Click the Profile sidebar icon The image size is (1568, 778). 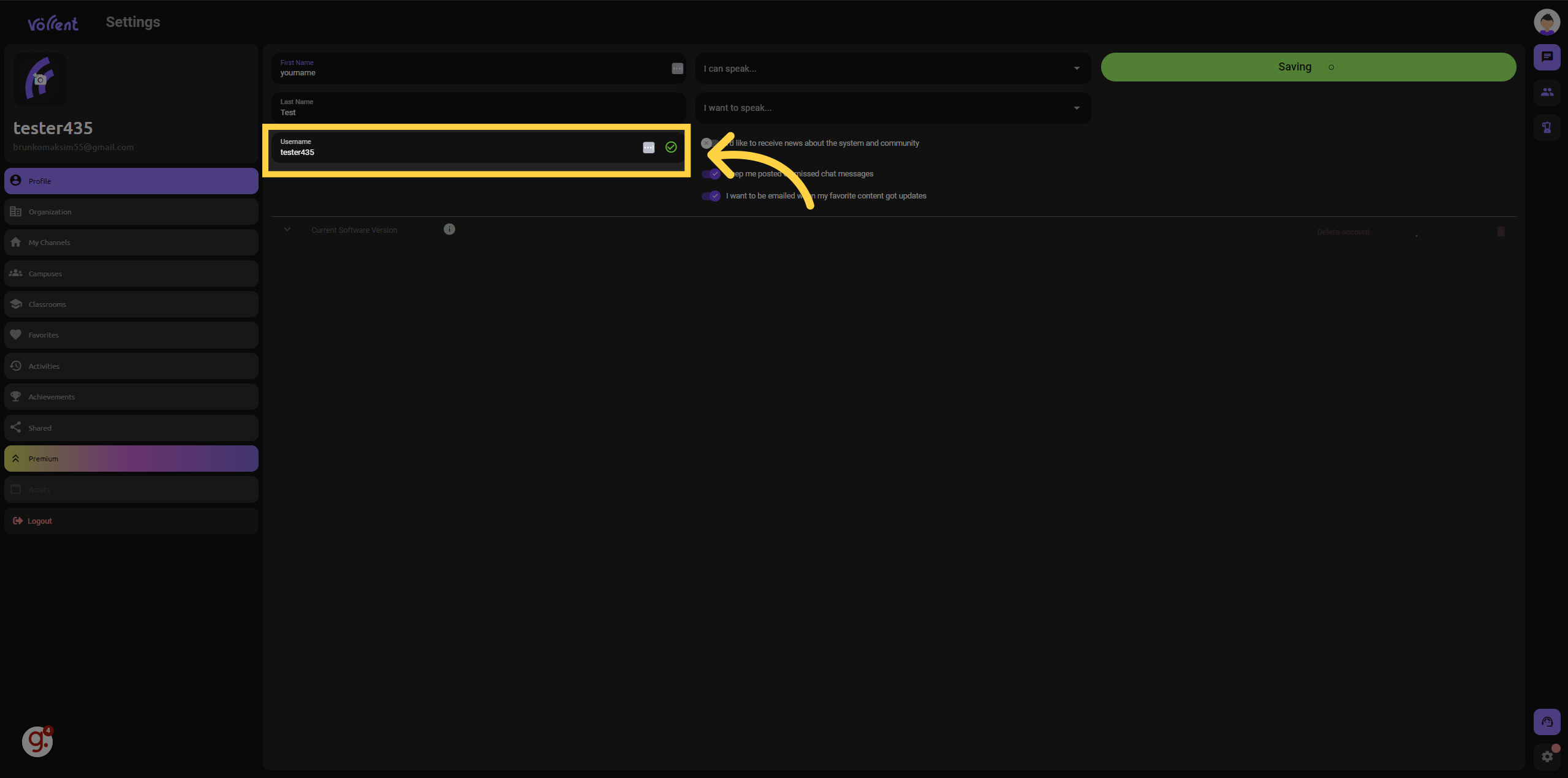coord(15,181)
